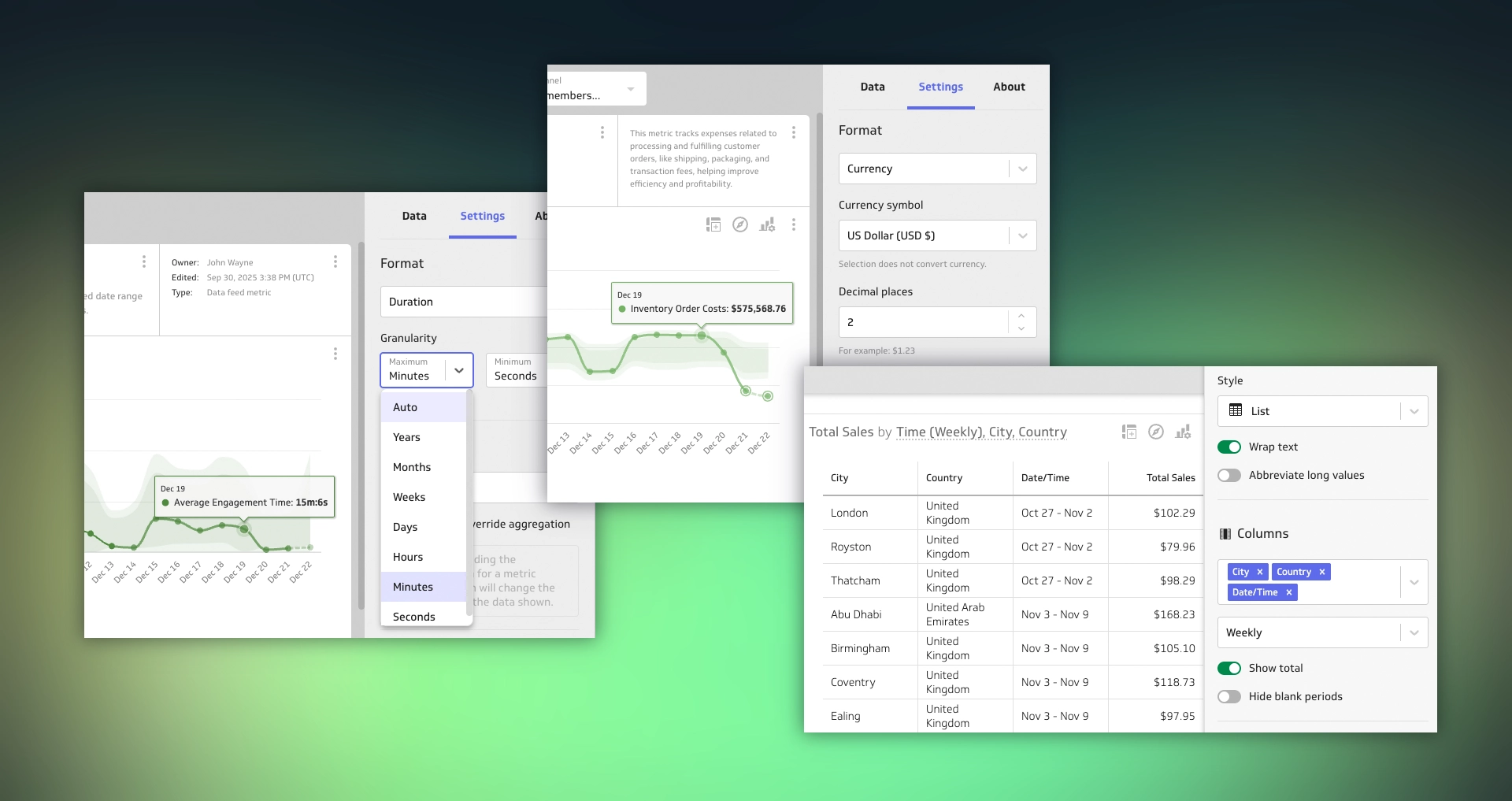Viewport: 1512px width, 801px height.
Task: Remove the City column tag
Action: 1260,572
